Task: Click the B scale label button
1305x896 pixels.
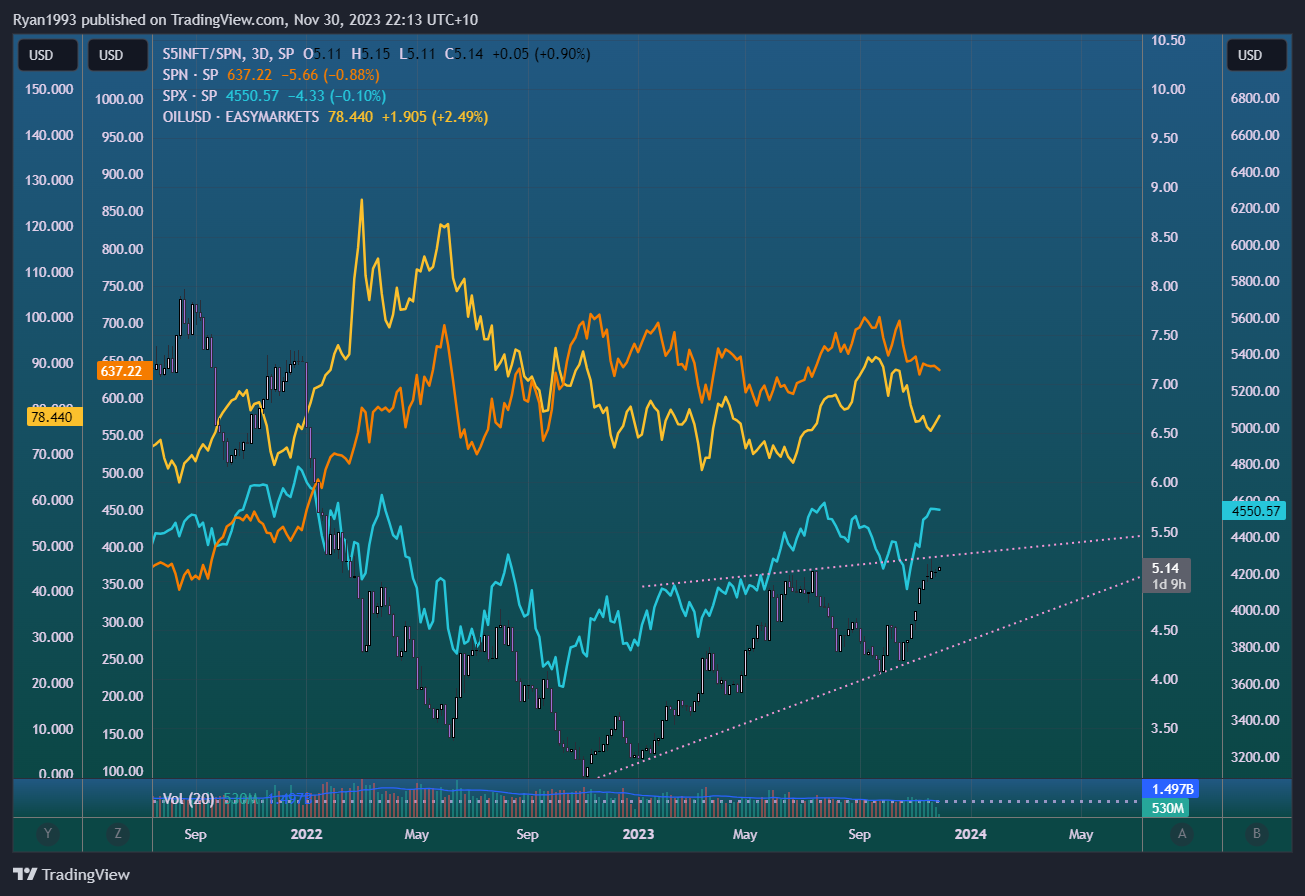Action: 1258,833
